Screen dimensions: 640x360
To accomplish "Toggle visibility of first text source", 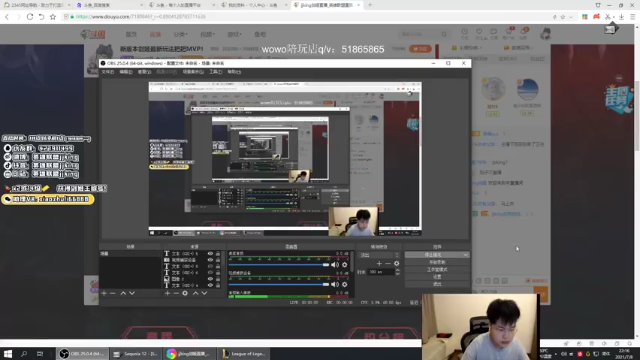I will [210, 253].
